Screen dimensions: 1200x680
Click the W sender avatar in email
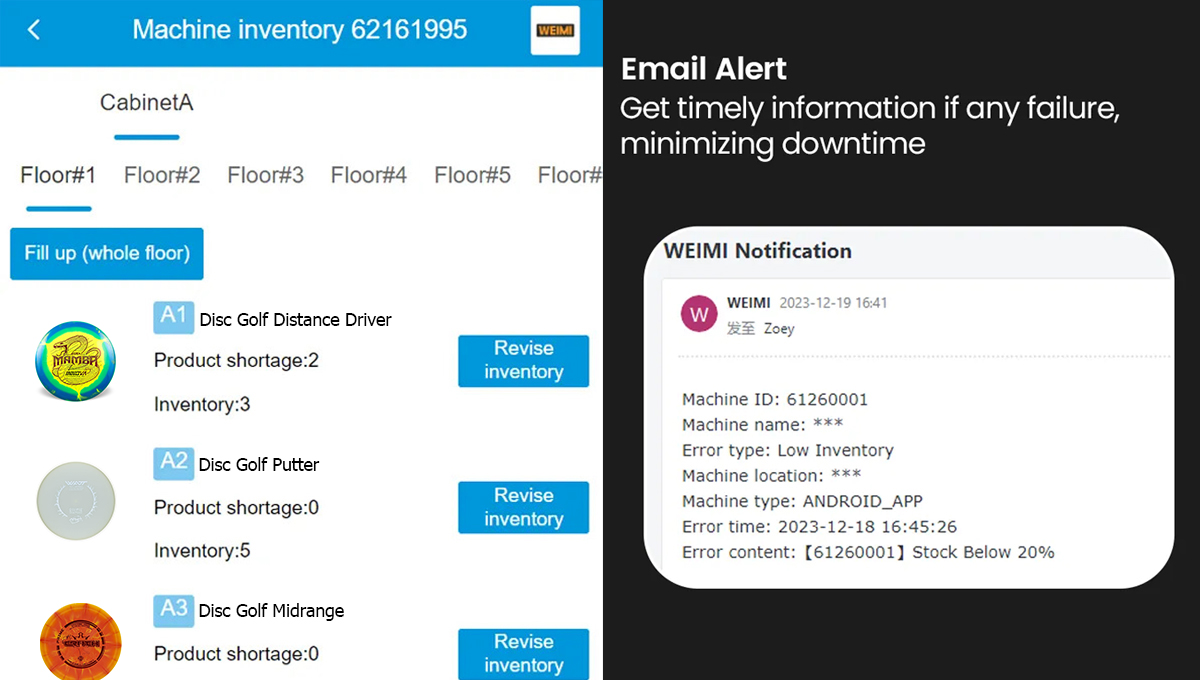699,313
